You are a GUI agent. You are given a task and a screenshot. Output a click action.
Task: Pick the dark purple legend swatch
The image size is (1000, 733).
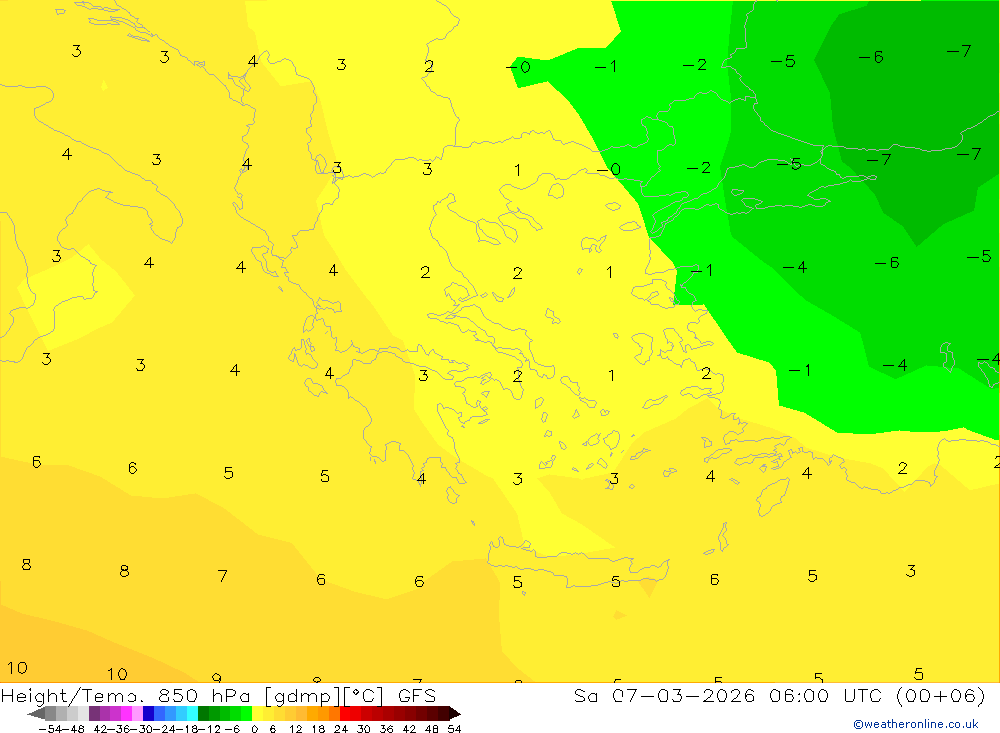pos(94,713)
